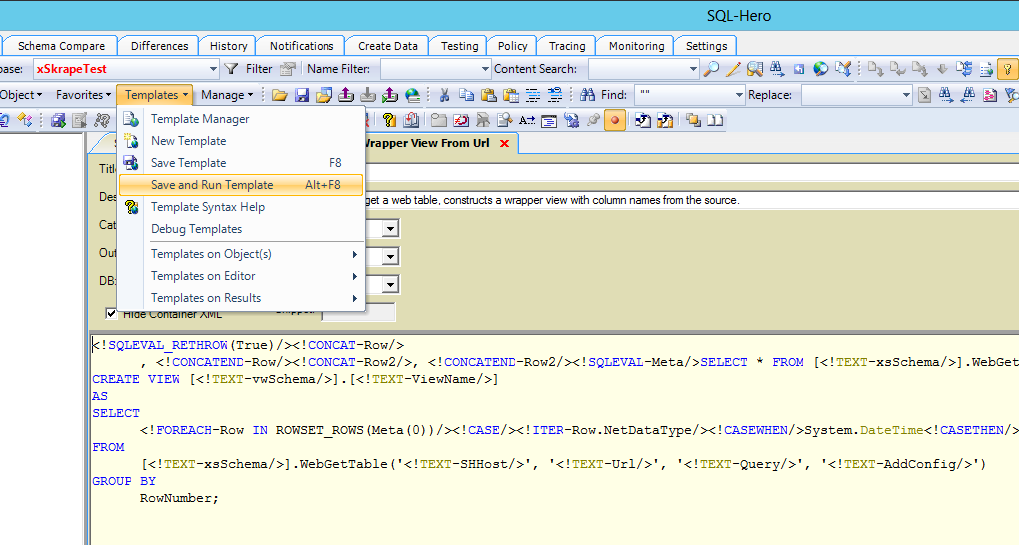Open the Category dropdown arrow

click(390, 229)
